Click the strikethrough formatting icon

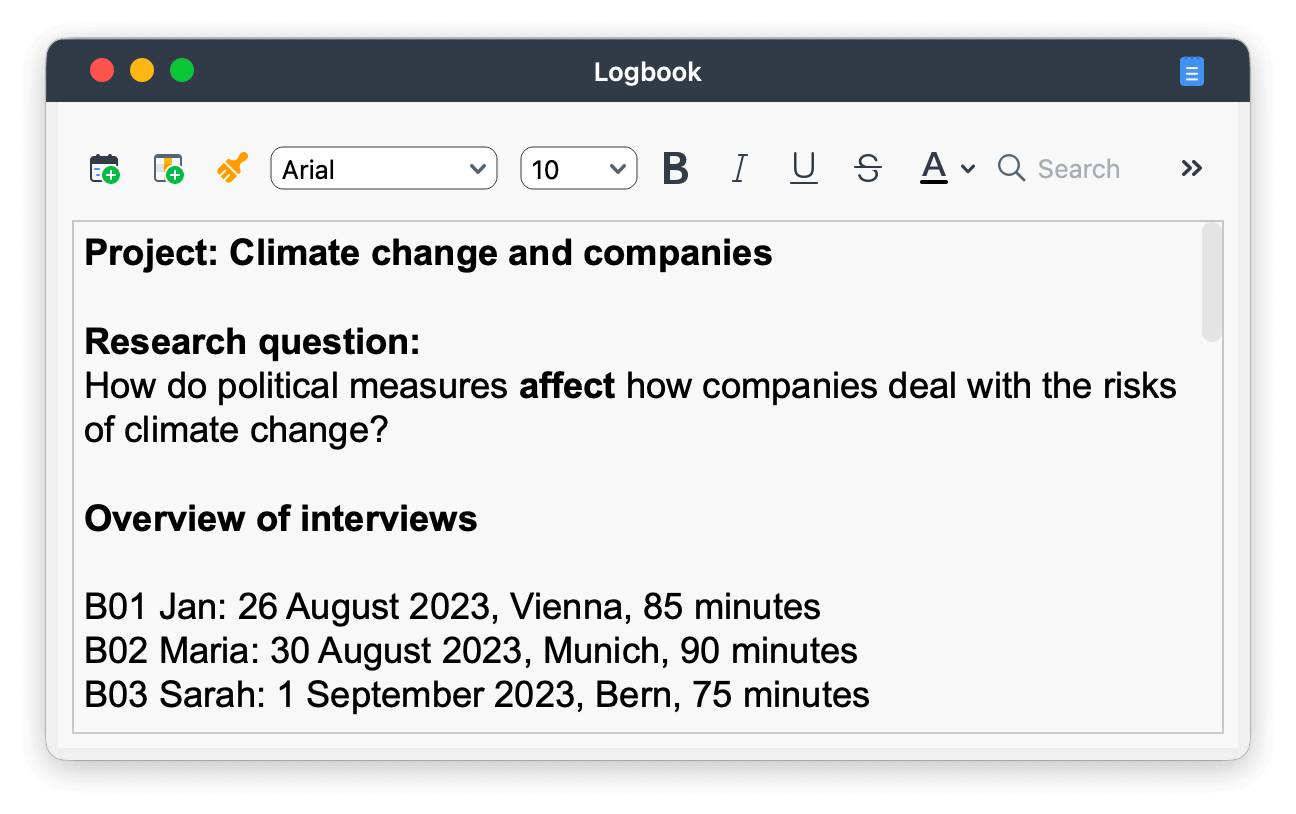(867, 169)
